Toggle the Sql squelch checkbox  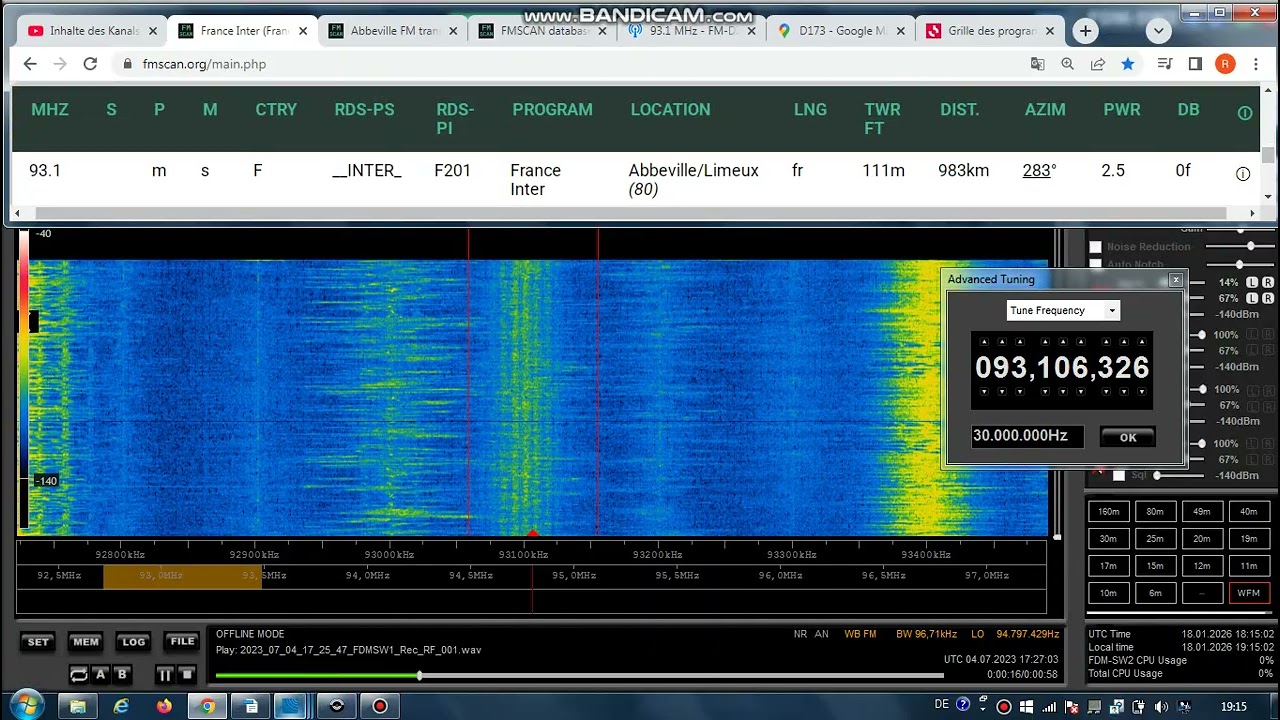point(1118,475)
